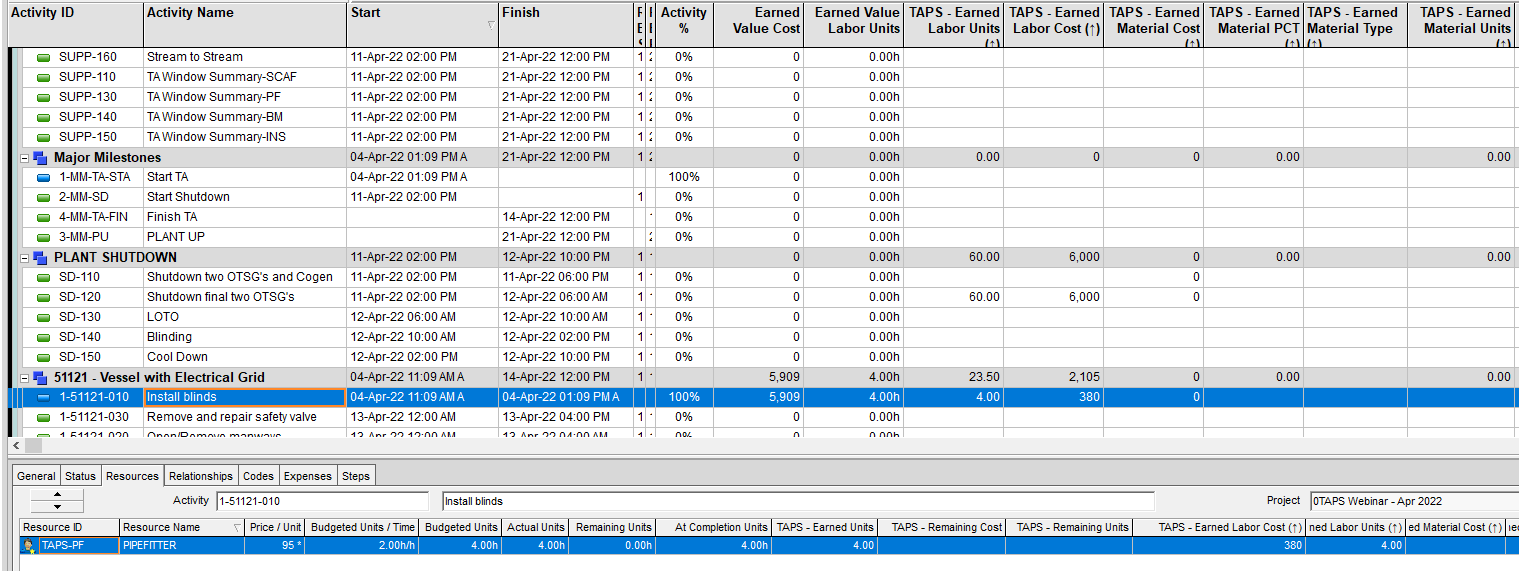The height and width of the screenshot is (571, 1519).
Task: Collapse the PLANT SHUTDOWN group
Action: pyautogui.click(x=25, y=257)
